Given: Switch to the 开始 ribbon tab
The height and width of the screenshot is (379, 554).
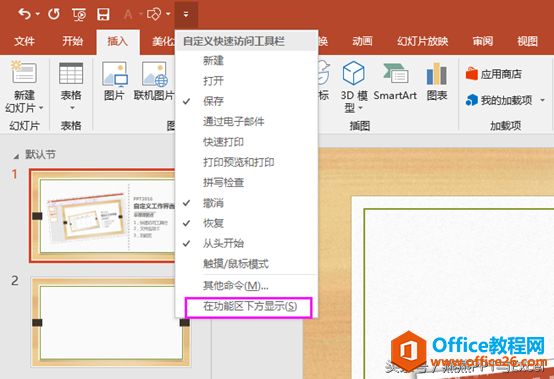Looking at the screenshot, I should coord(73,41).
